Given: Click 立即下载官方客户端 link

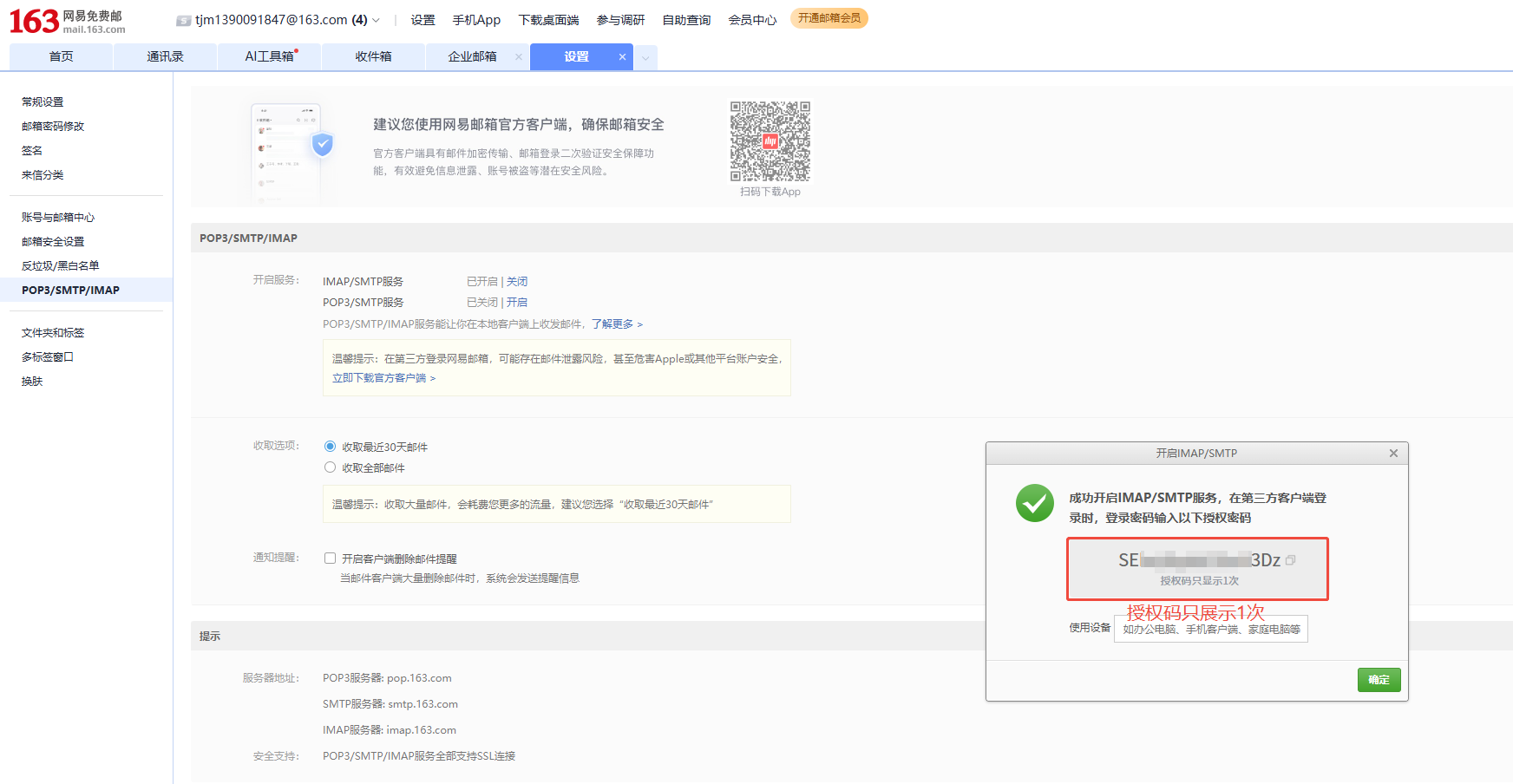Looking at the screenshot, I should pyautogui.click(x=379, y=378).
